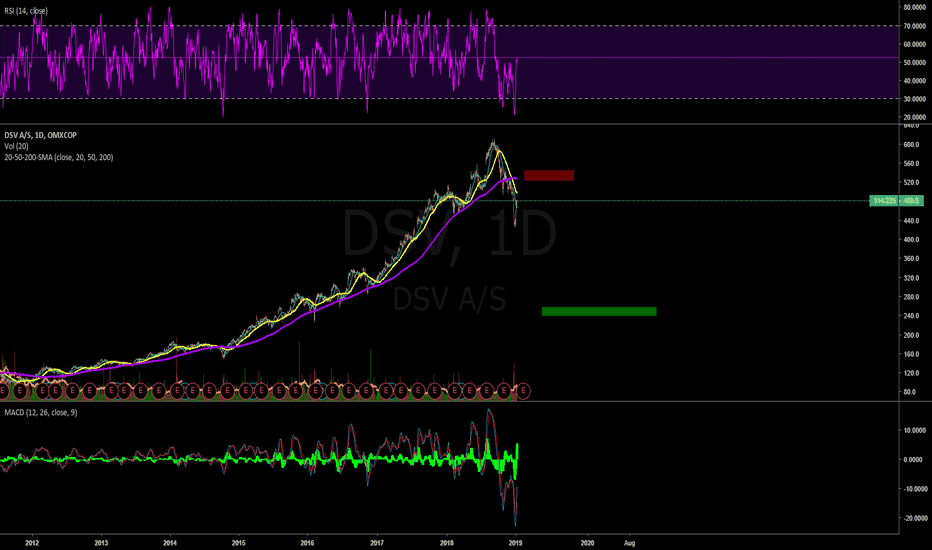
Task: Click the 80.0 price scale value
Action: click(x=911, y=392)
